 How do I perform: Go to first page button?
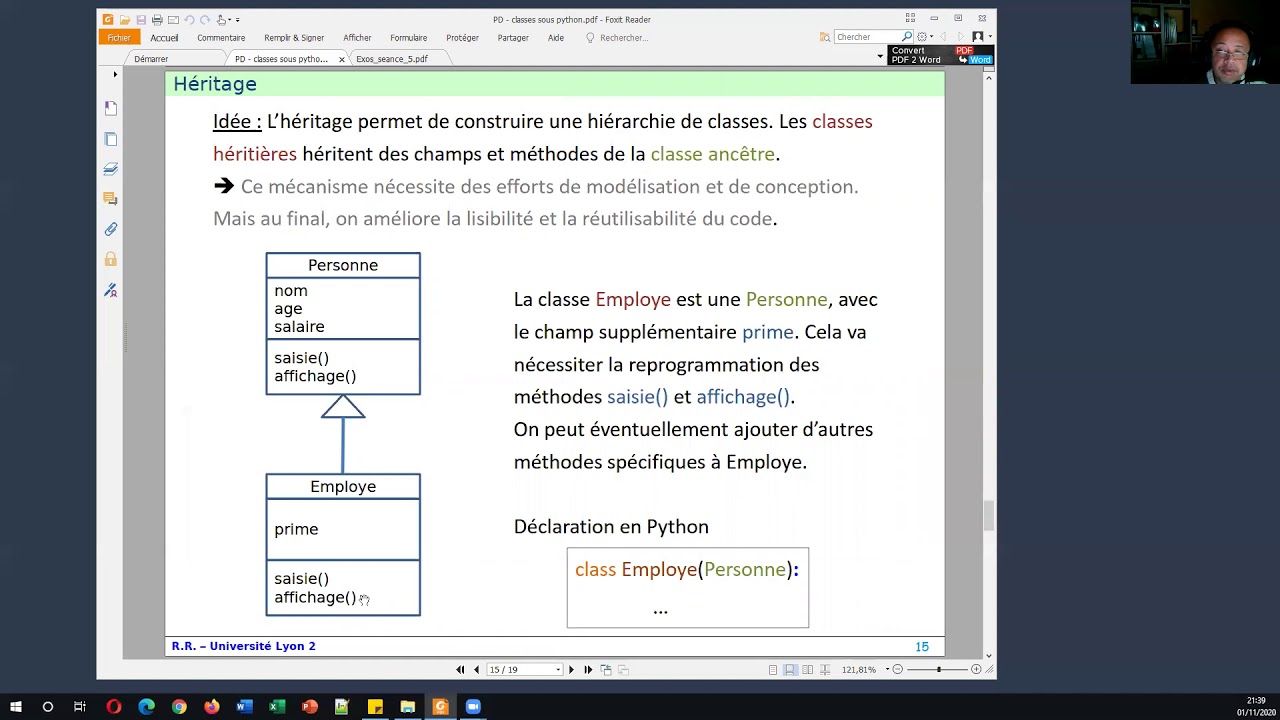460,670
